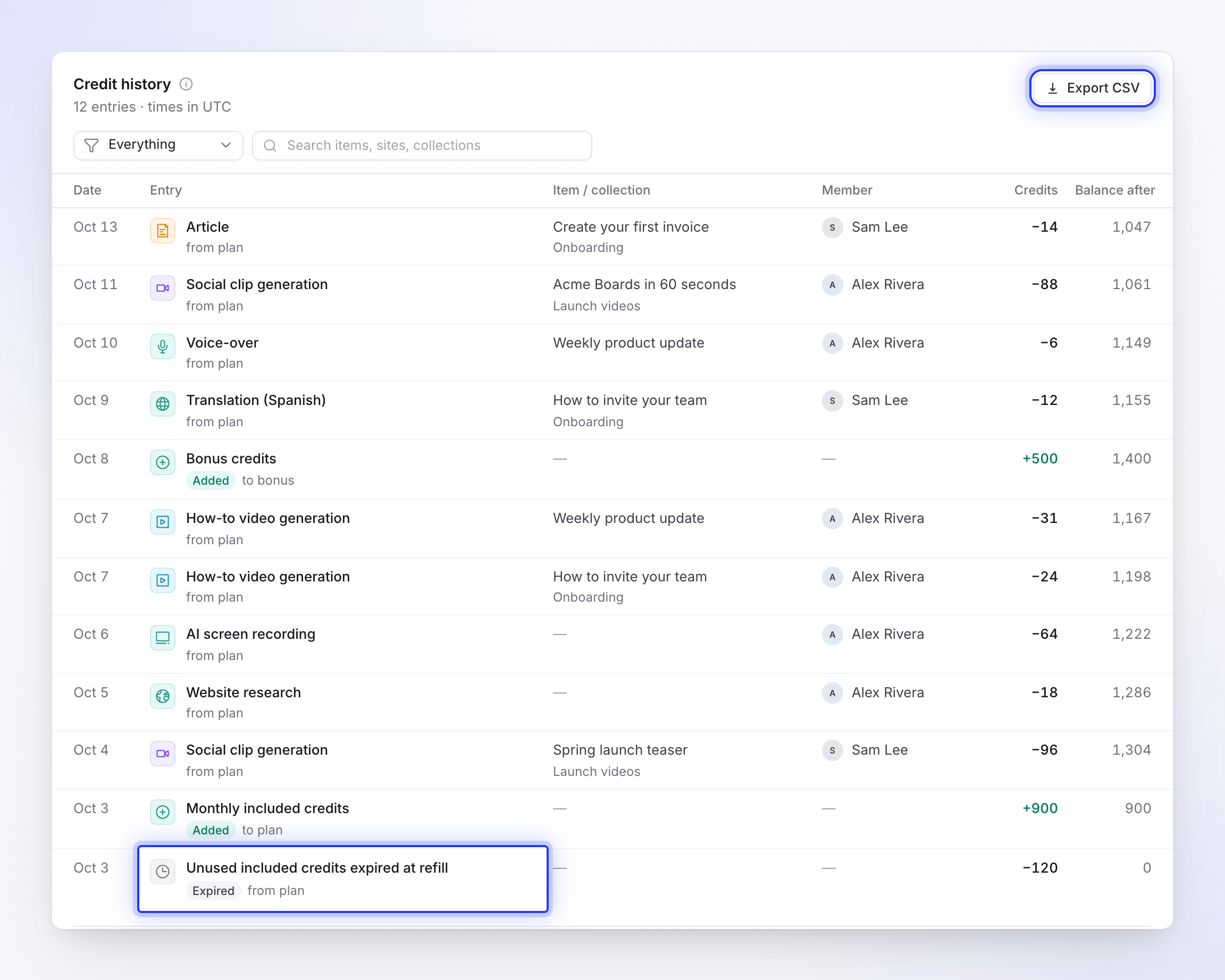
Task: Open 'Create your first invoice' item
Action: 631,227
